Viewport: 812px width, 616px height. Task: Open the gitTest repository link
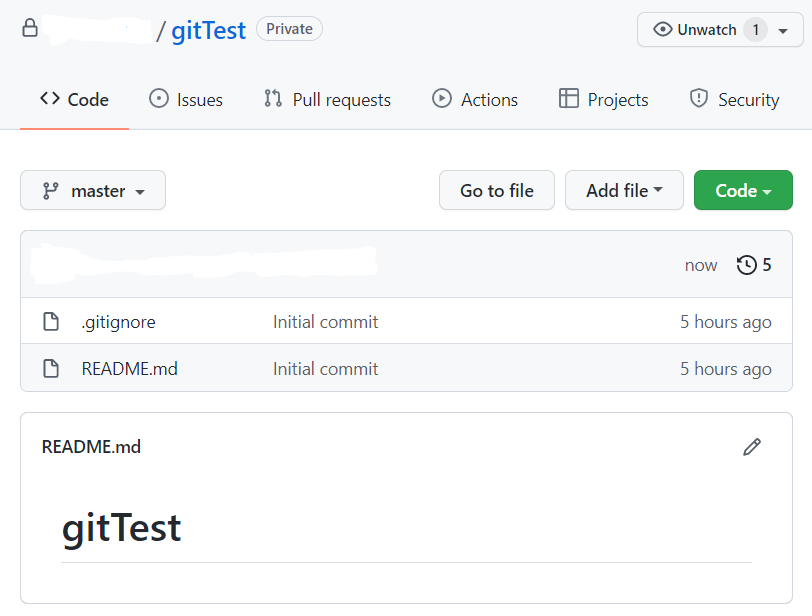click(208, 30)
